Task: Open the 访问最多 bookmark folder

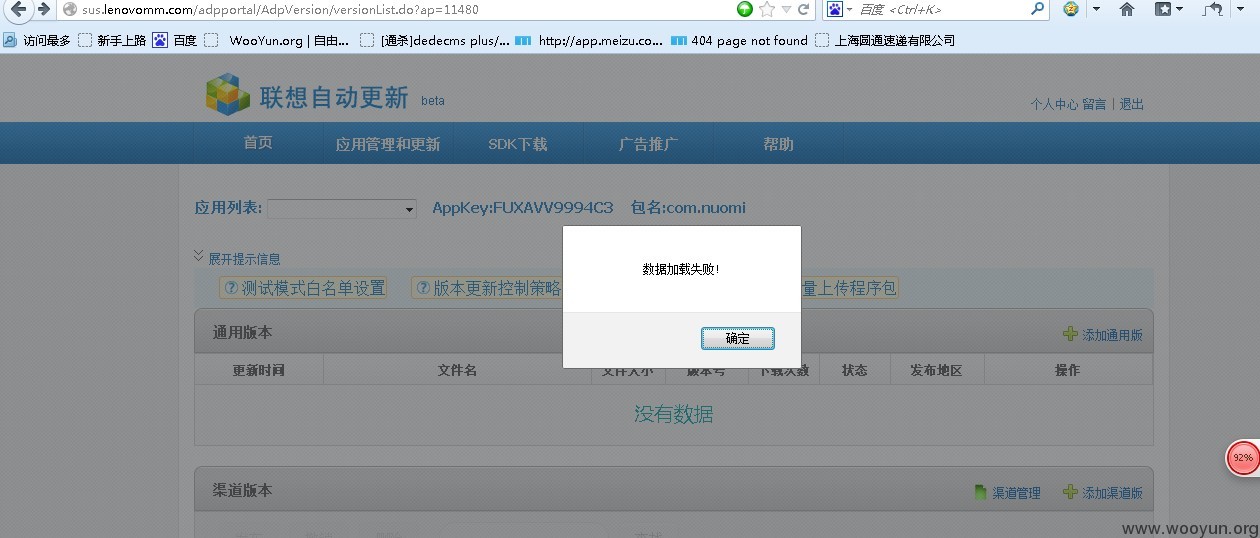Action: [36, 40]
